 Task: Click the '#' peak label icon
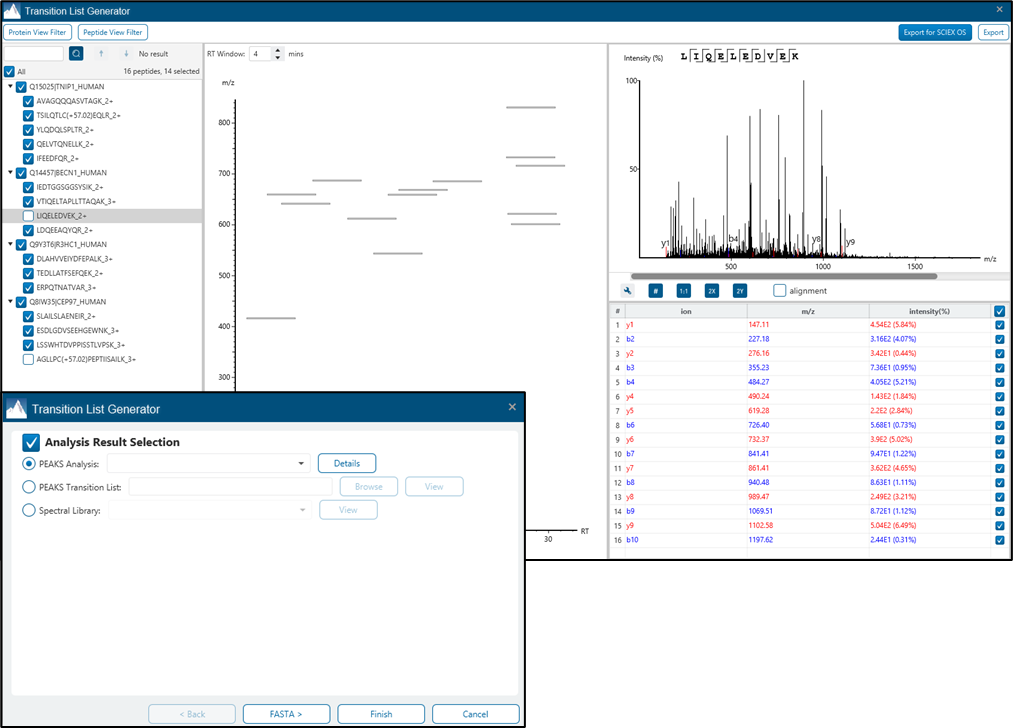656,291
